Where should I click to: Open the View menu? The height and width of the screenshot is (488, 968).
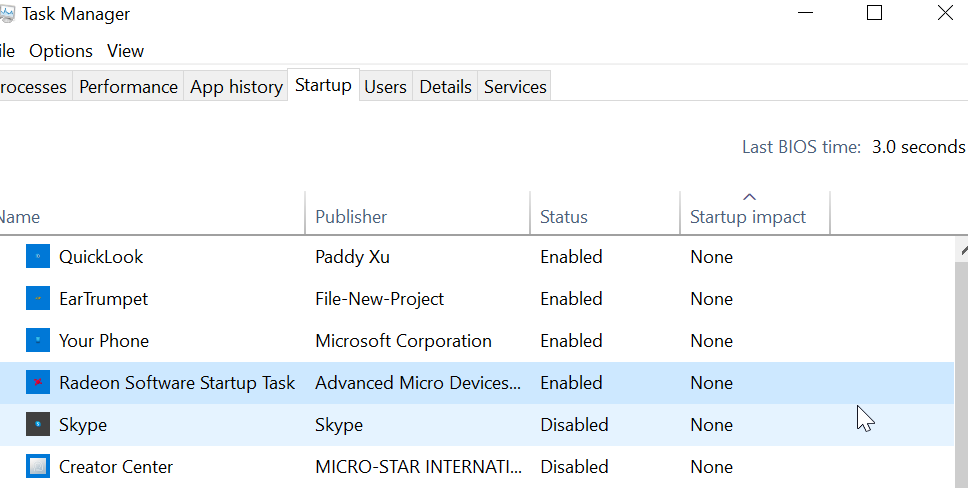pos(125,51)
